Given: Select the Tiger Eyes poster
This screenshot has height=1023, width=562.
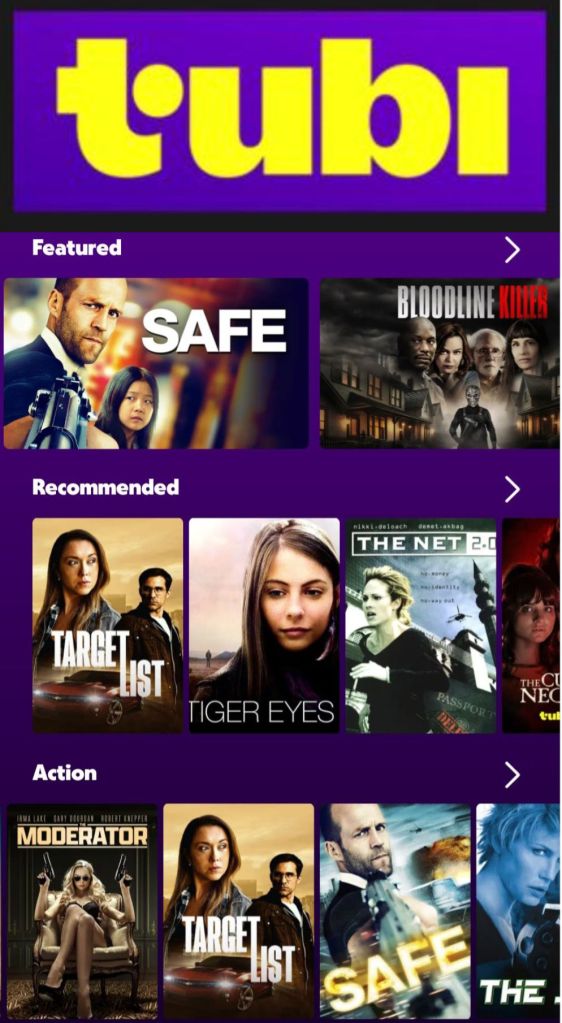Looking at the screenshot, I should click(x=264, y=625).
